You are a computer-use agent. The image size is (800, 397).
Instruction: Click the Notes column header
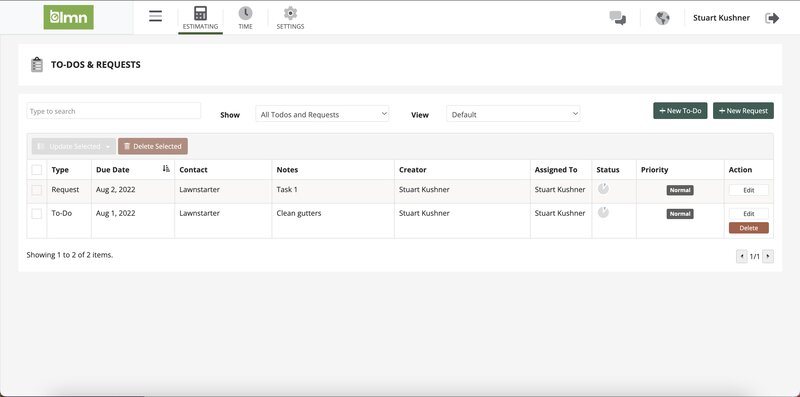tap(287, 170)
